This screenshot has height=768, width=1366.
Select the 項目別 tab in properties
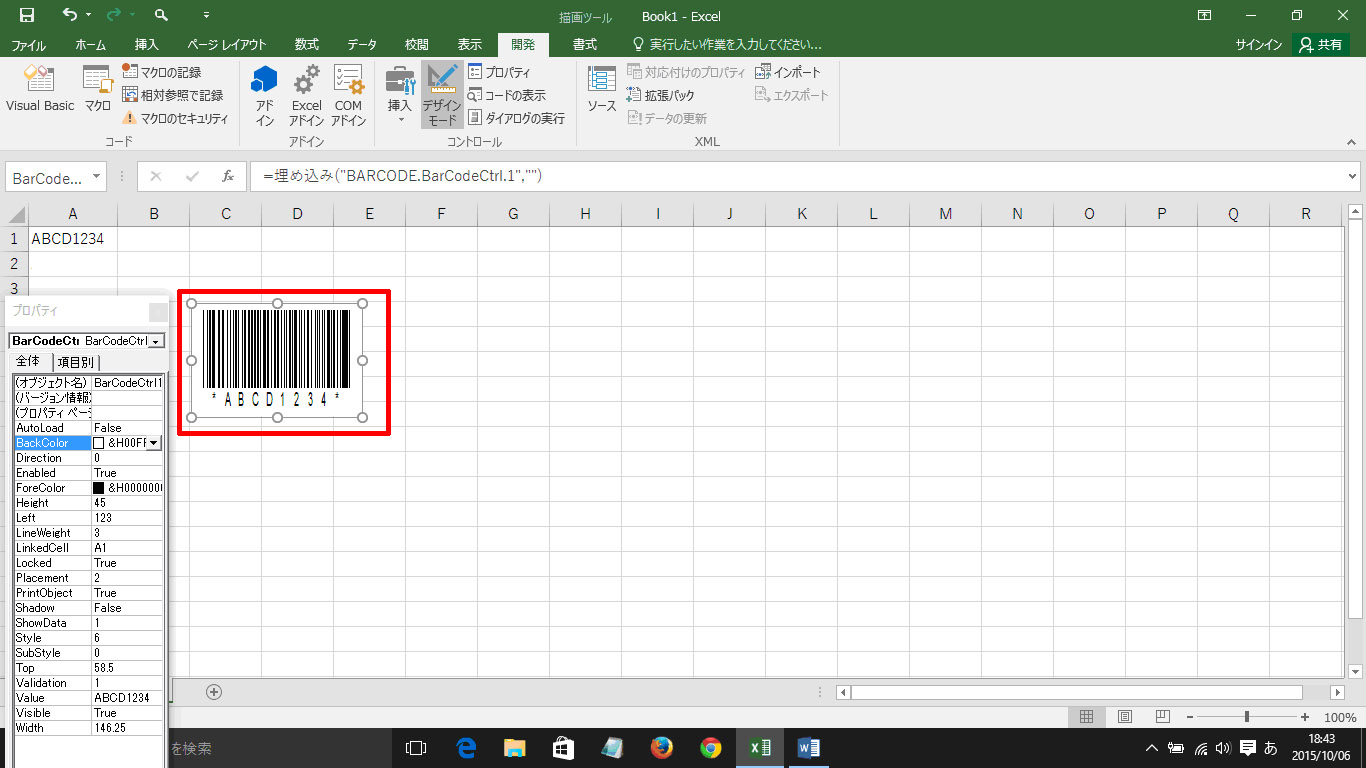[76, 362]
